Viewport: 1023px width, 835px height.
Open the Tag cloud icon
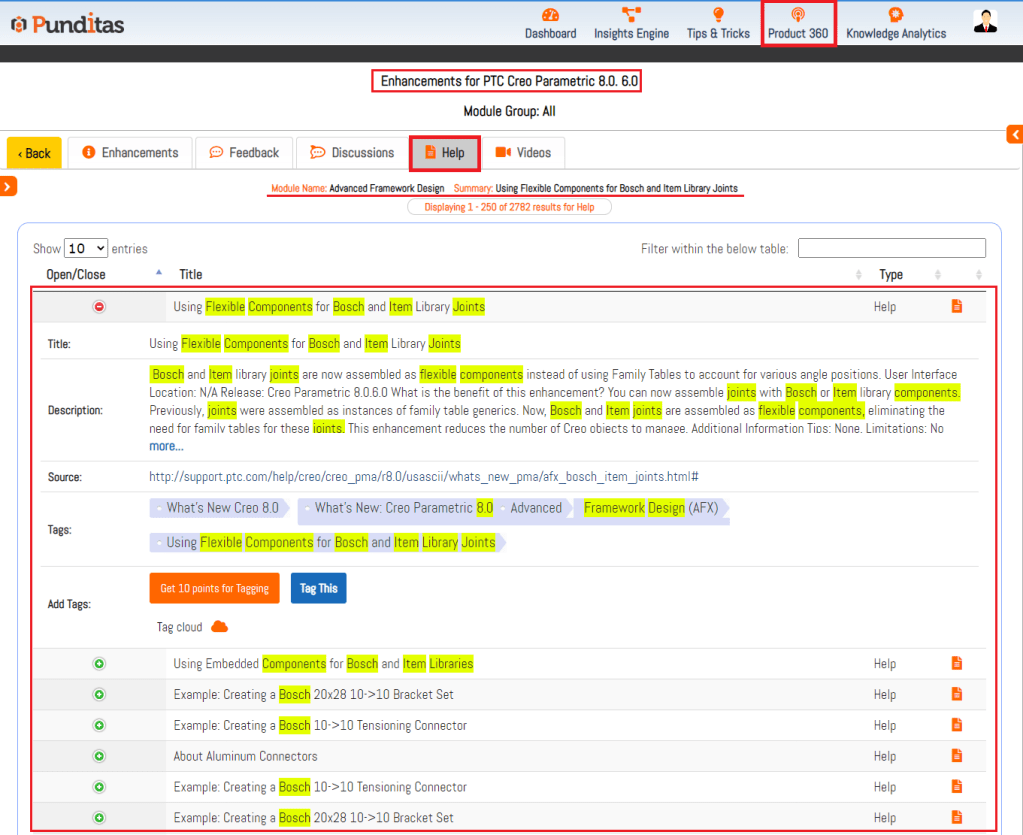tap(220, 627)
